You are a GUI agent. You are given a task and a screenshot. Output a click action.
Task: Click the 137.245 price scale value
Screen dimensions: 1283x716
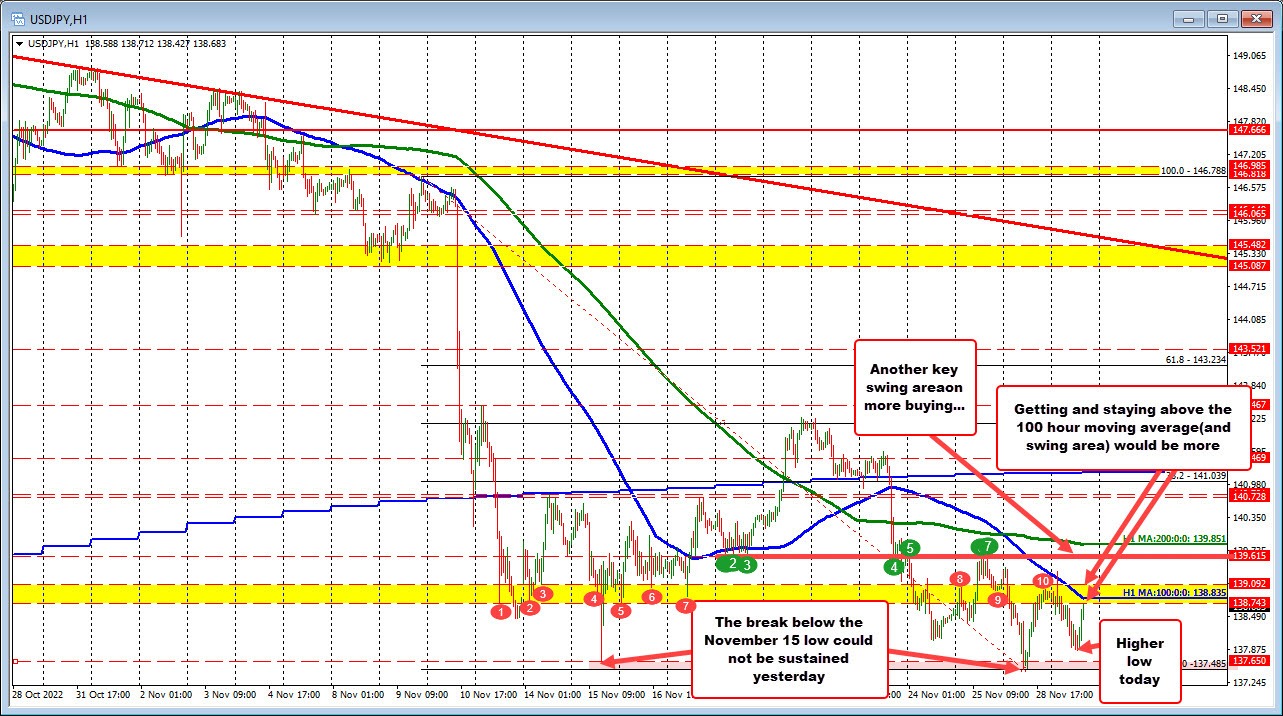point(1251,682)
